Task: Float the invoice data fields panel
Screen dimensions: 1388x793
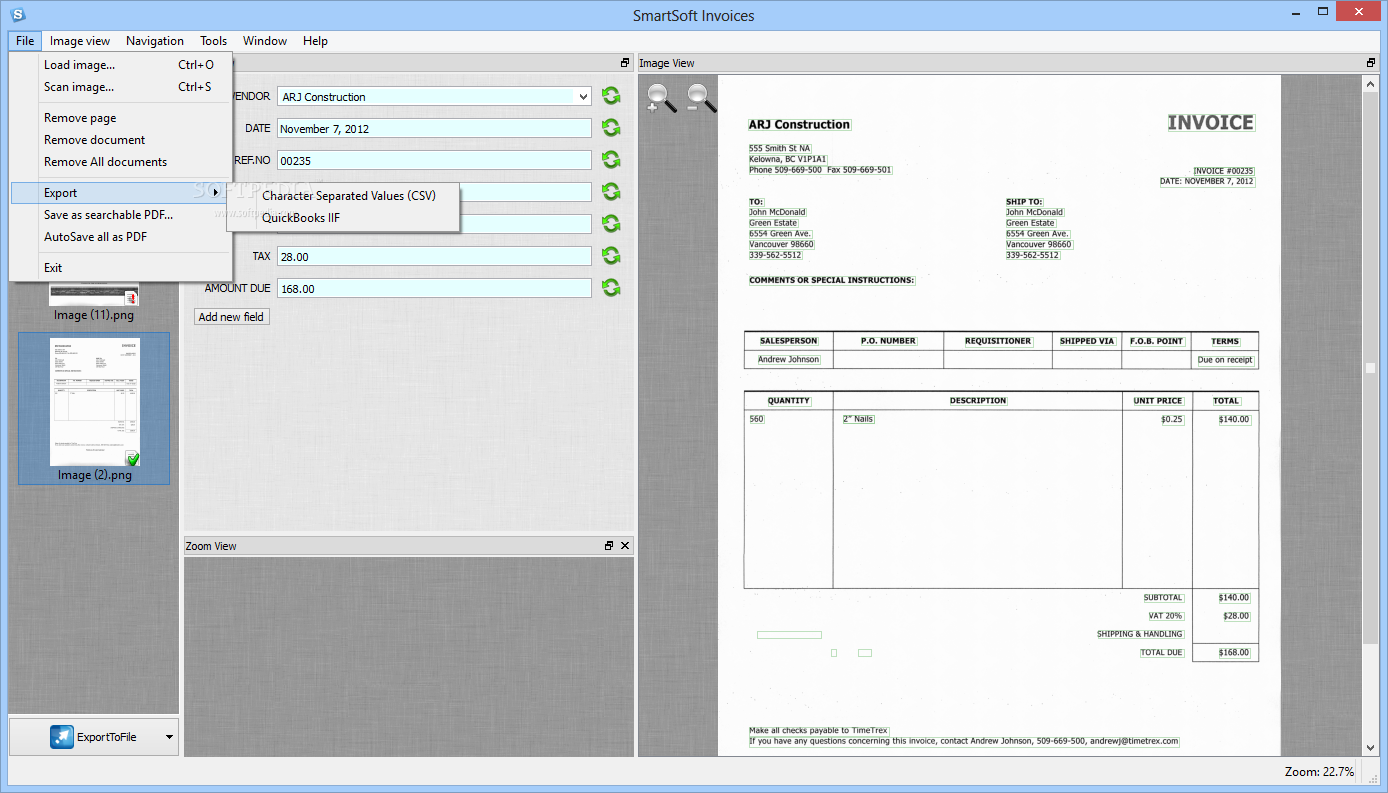Action: coord(625,63)
